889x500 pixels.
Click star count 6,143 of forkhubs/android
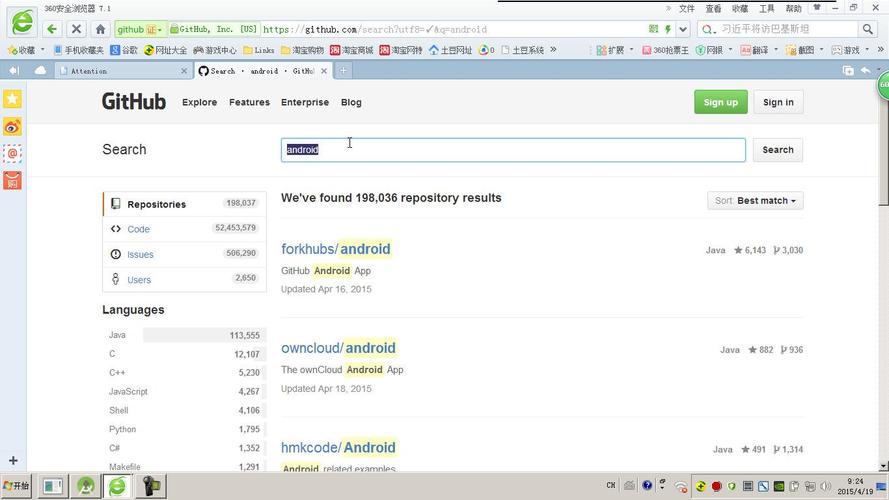[x=750, y=250]
